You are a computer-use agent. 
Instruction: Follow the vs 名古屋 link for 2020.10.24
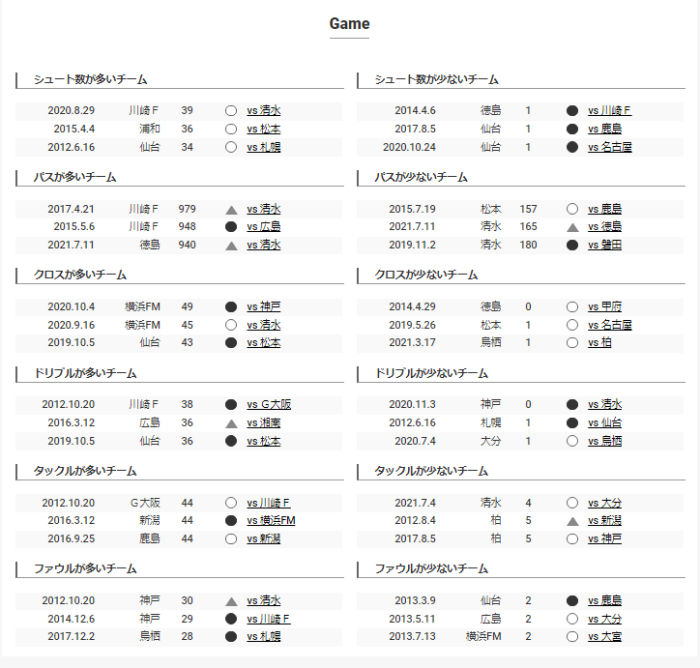tap(610, 147)
